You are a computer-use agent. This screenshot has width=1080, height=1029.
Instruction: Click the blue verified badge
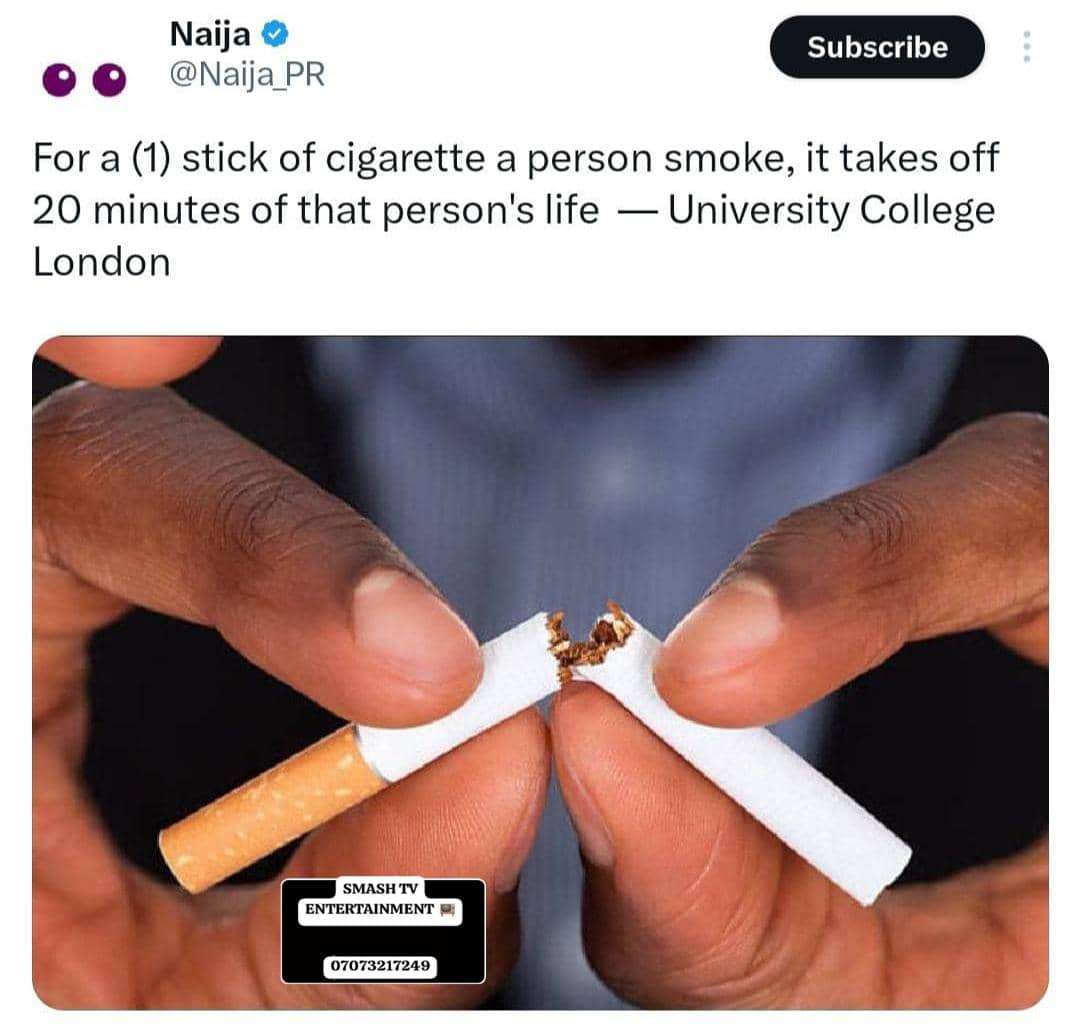(x=276, y=34)
